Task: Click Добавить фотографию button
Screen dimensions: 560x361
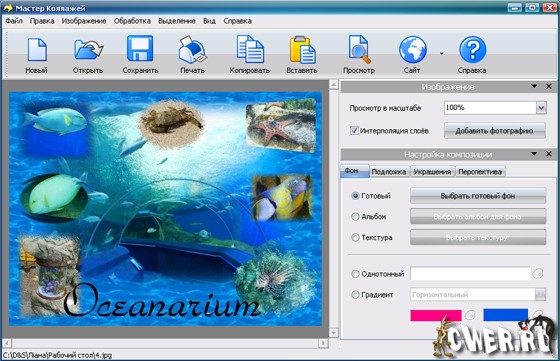Action: 495,131
